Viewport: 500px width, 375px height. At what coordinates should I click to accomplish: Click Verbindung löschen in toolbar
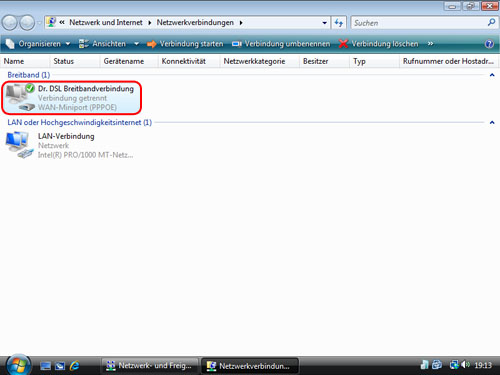pos(378,44)
